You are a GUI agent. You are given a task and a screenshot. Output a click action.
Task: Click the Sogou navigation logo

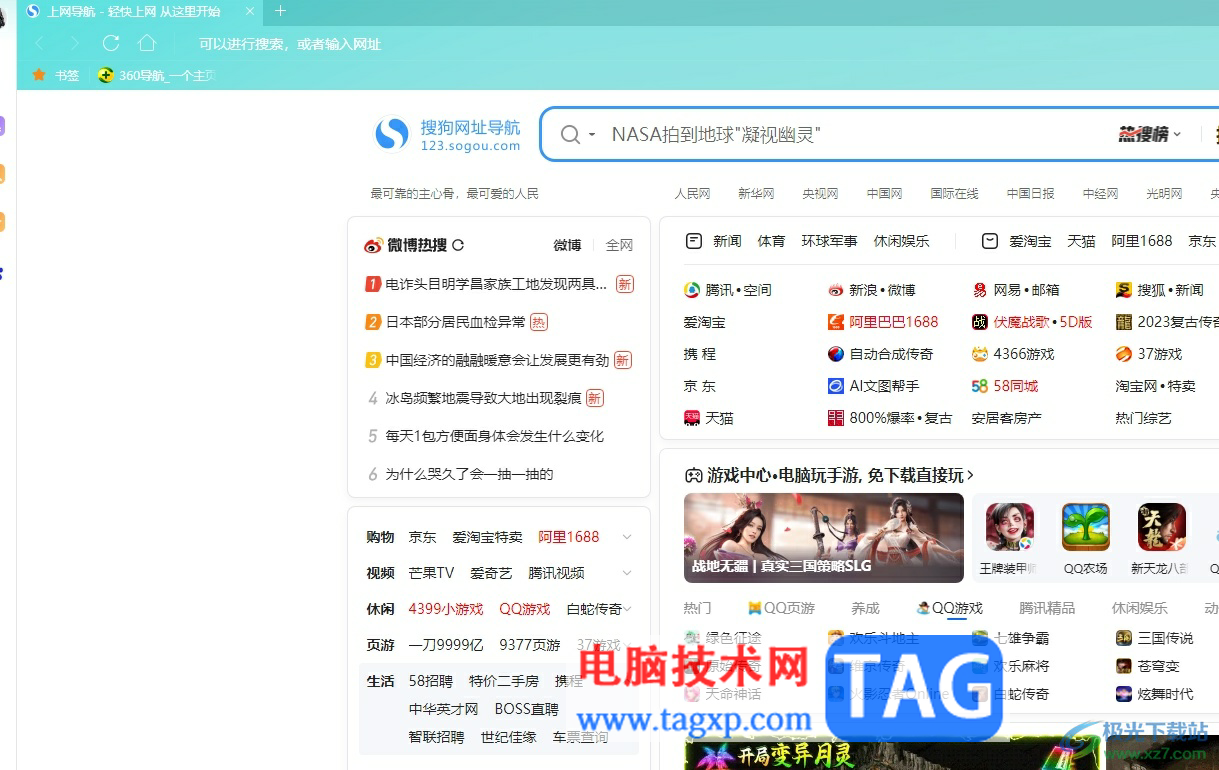(448, 134)
